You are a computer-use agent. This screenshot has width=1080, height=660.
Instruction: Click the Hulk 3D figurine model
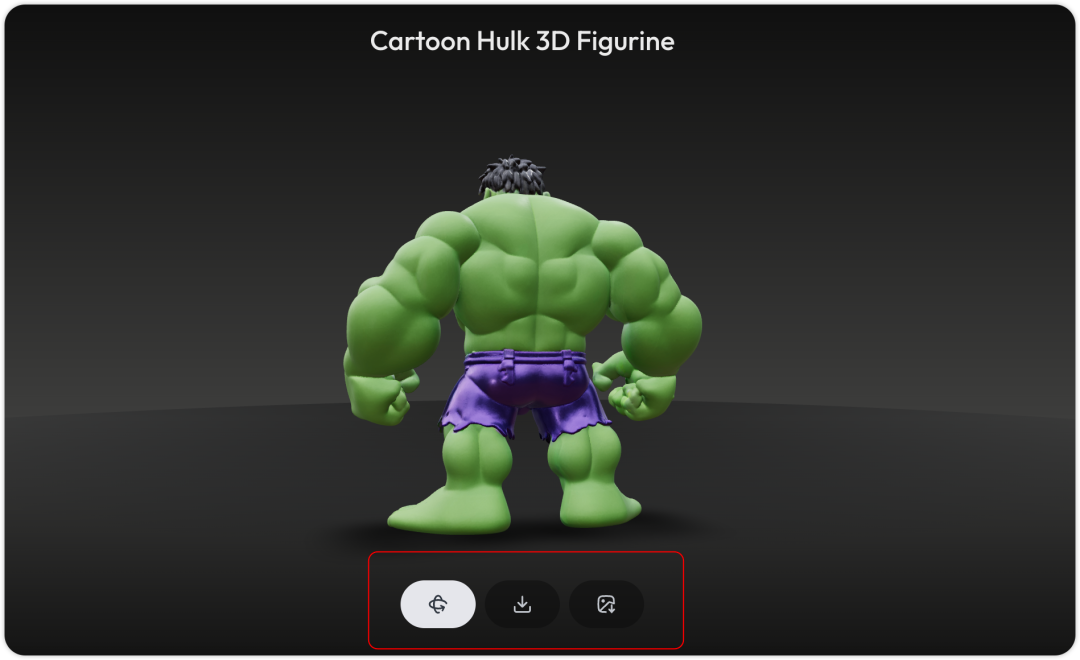[522, 346]
